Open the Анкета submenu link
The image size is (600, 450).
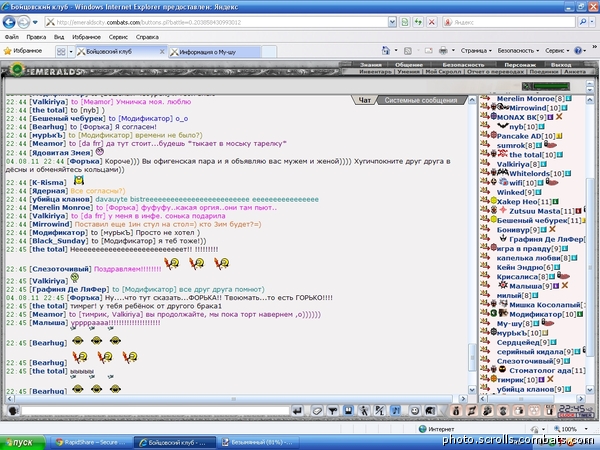(x=575, y=72)
